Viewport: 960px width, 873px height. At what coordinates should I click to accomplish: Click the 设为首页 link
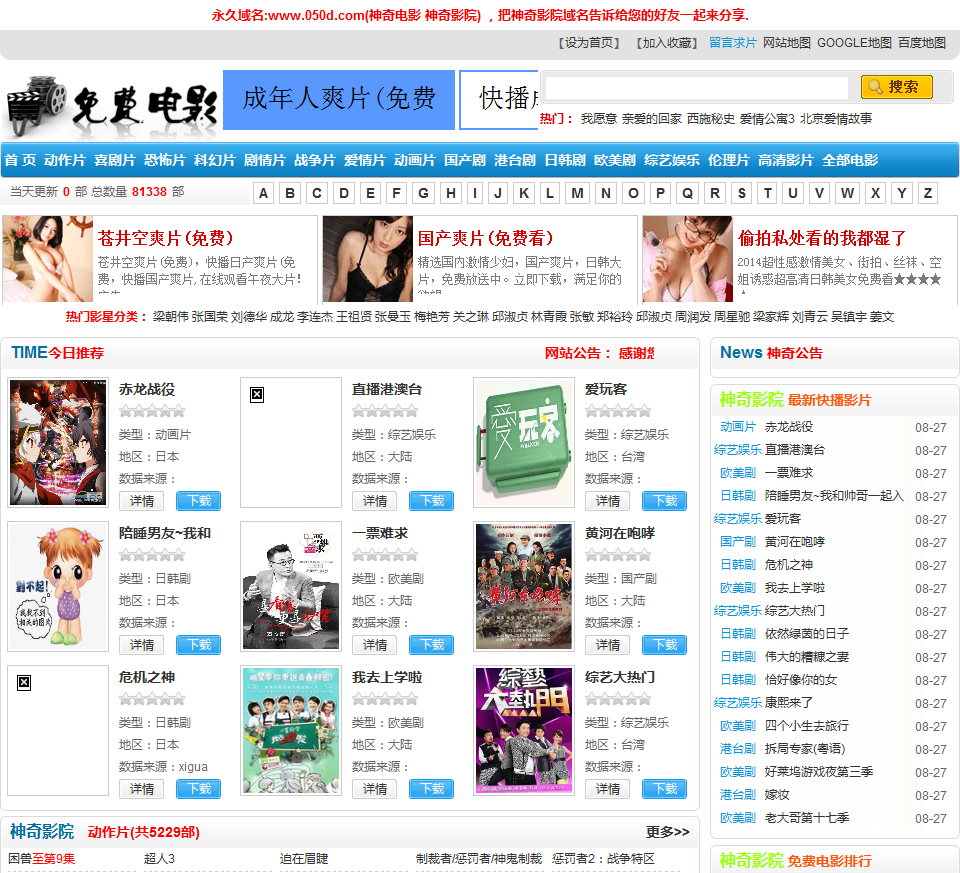pyautogui.click(x=589, y=43)
